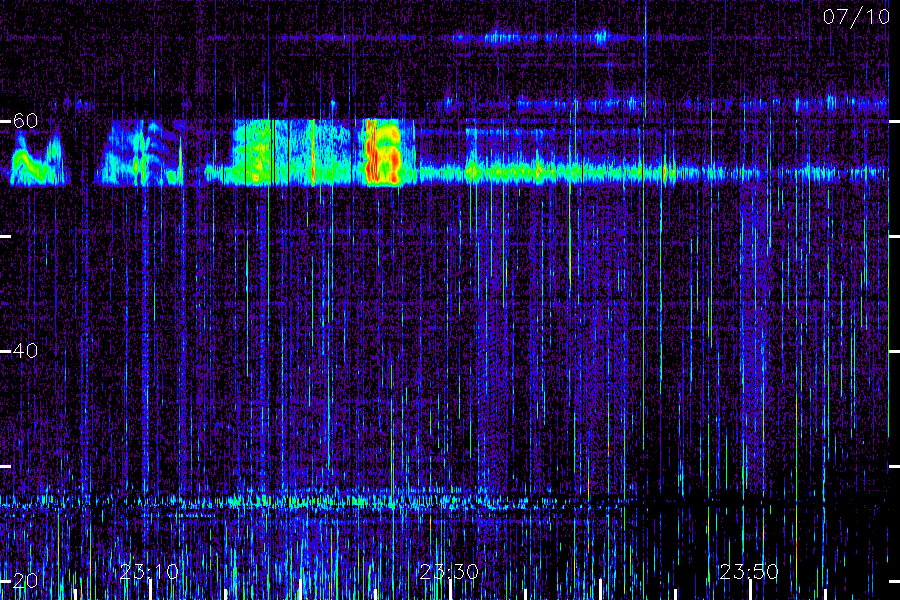
Task: Select the 20 frequency axis label
Action: click(x=25, y=580)
